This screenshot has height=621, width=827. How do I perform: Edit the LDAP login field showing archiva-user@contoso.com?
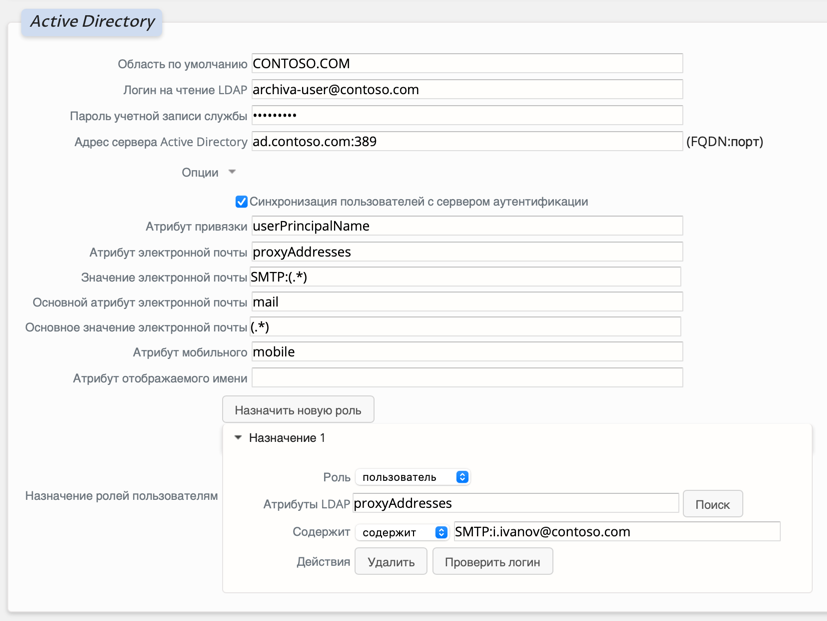[465, 89]
